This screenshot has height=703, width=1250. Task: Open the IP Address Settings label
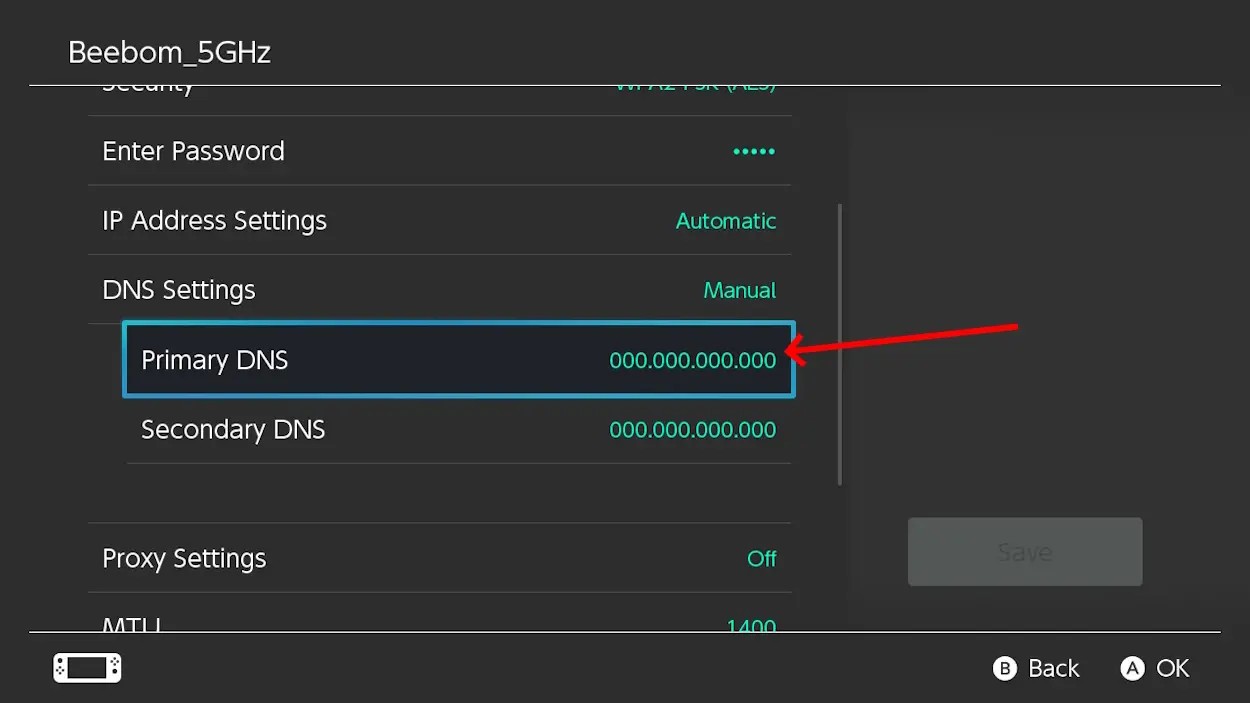214,221
